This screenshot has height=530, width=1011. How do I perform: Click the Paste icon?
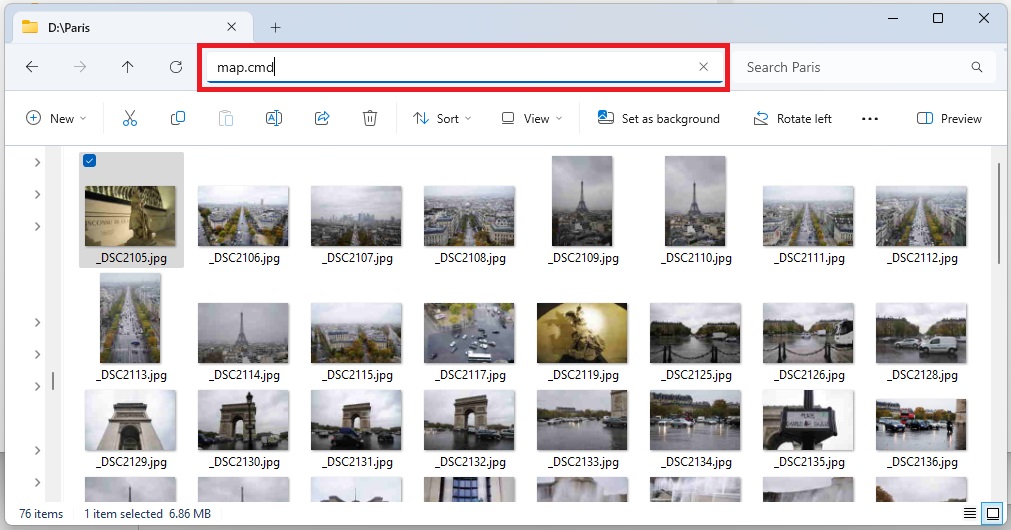[x=226, y=119]
